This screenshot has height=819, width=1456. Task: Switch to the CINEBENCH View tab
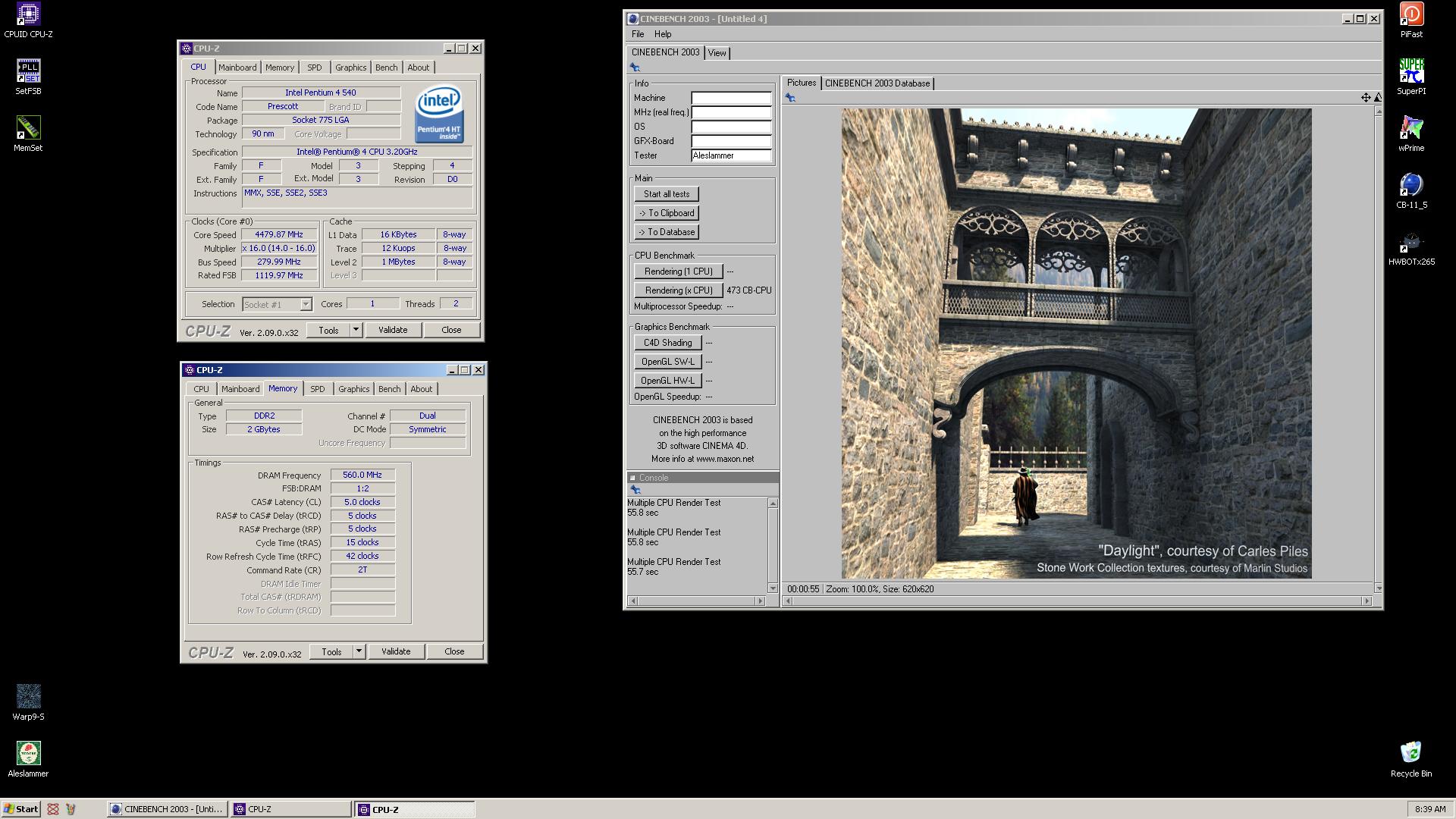717,53
